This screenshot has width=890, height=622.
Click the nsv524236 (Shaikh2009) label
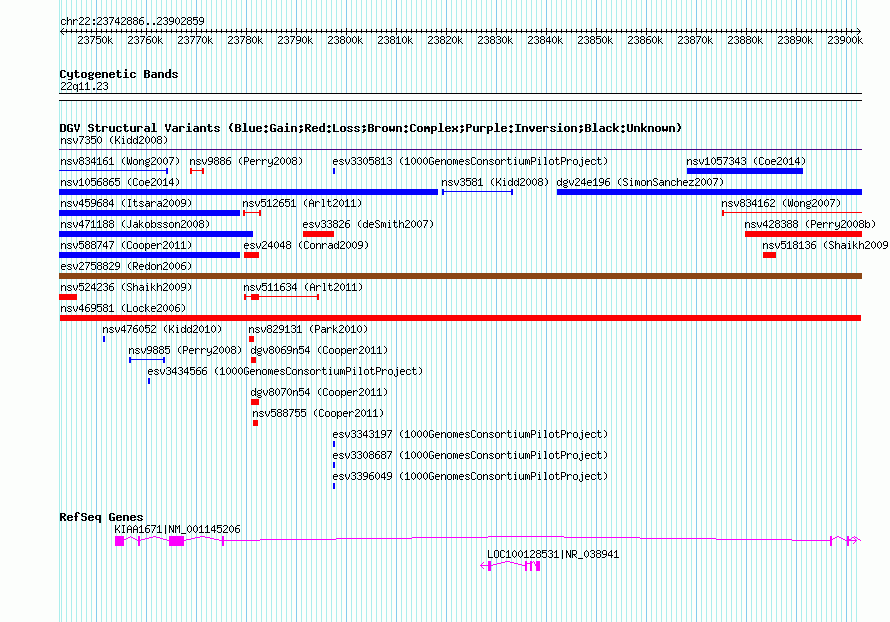126,287
